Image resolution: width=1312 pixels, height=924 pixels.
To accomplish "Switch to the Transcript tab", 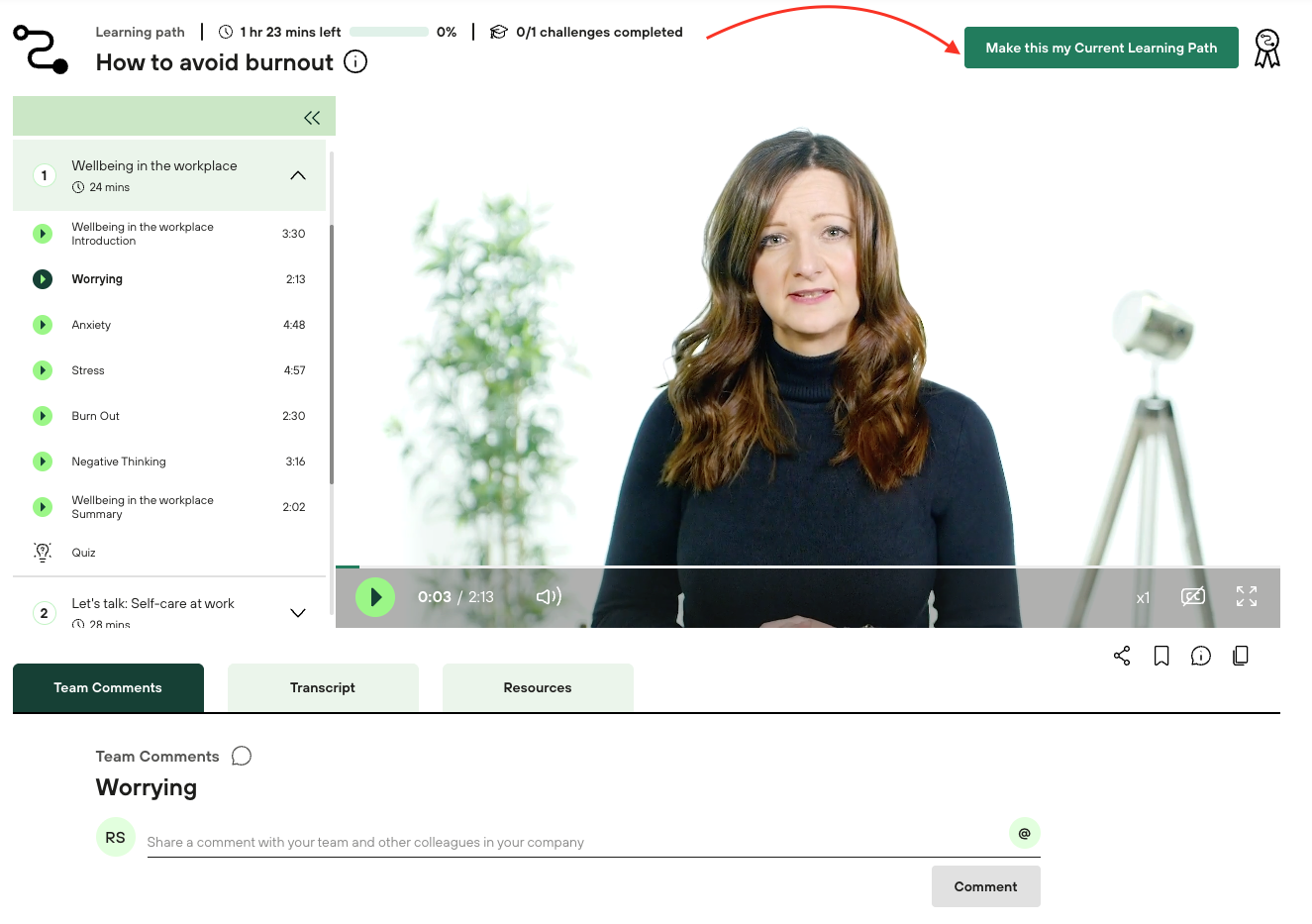I will [323, 687].
